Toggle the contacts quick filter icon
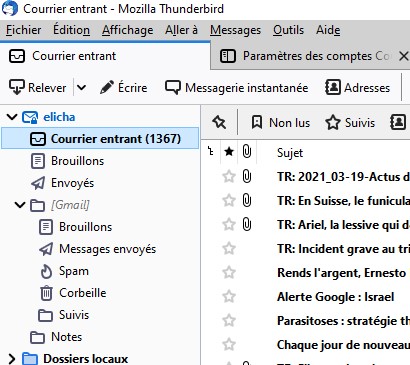The height and width of the screenshot is (365, 410). click(x=398, y=123)
